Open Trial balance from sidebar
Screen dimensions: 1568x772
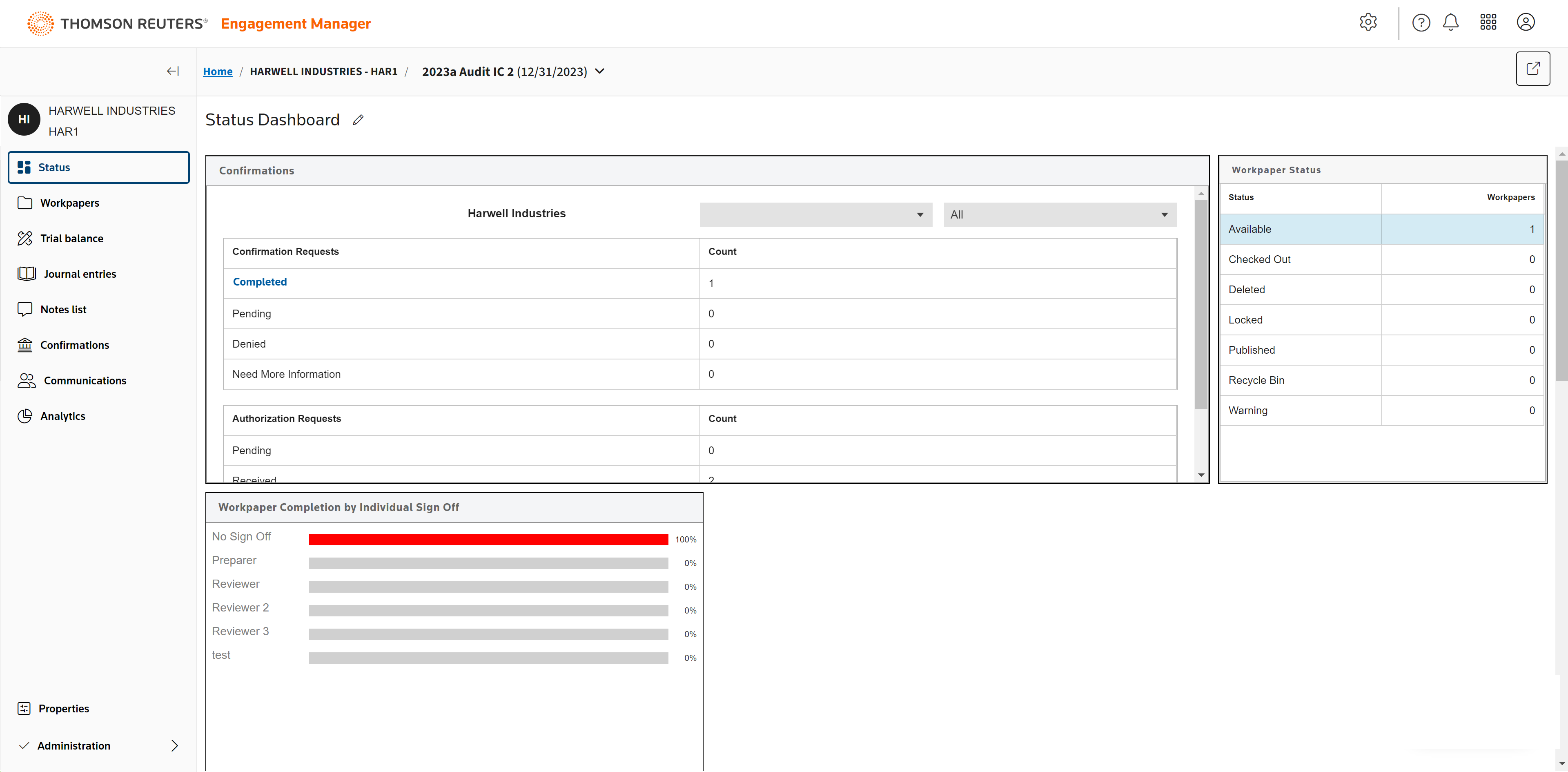[71, 239]
